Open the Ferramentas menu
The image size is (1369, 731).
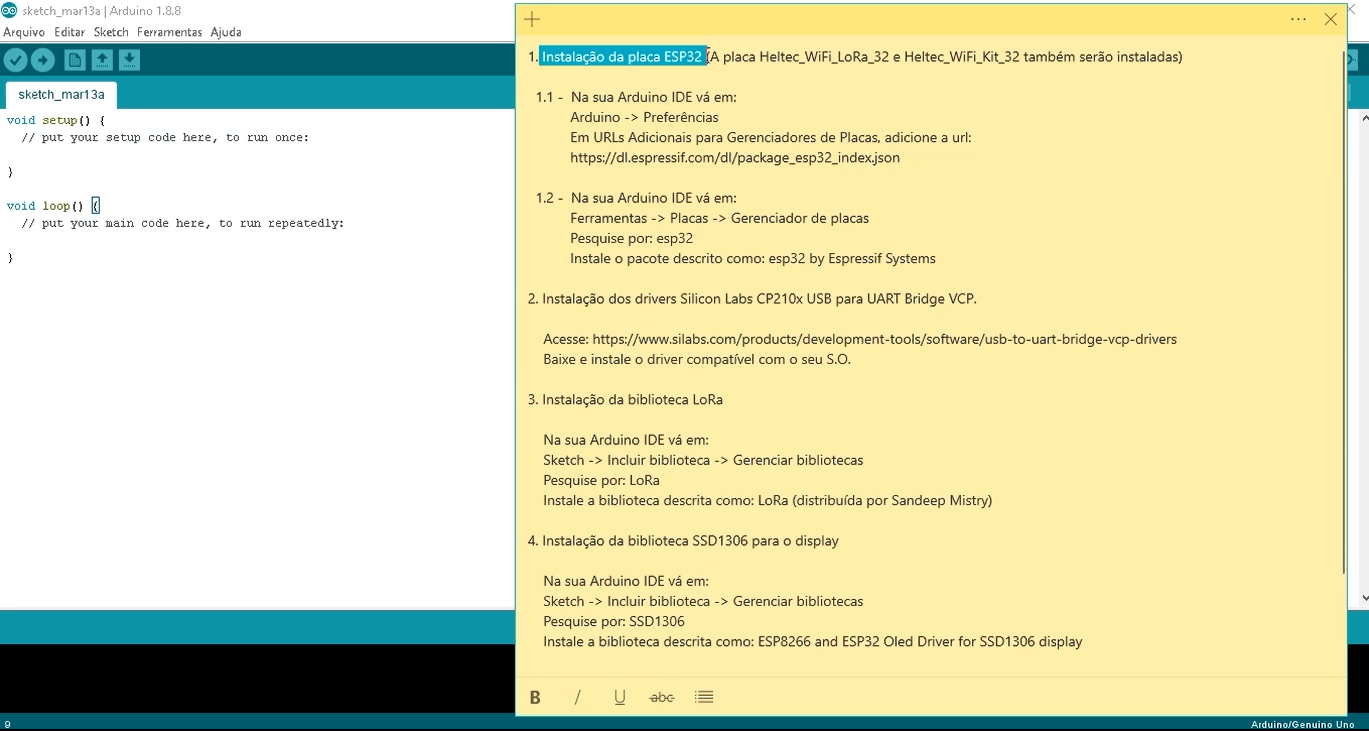point(170,32)
